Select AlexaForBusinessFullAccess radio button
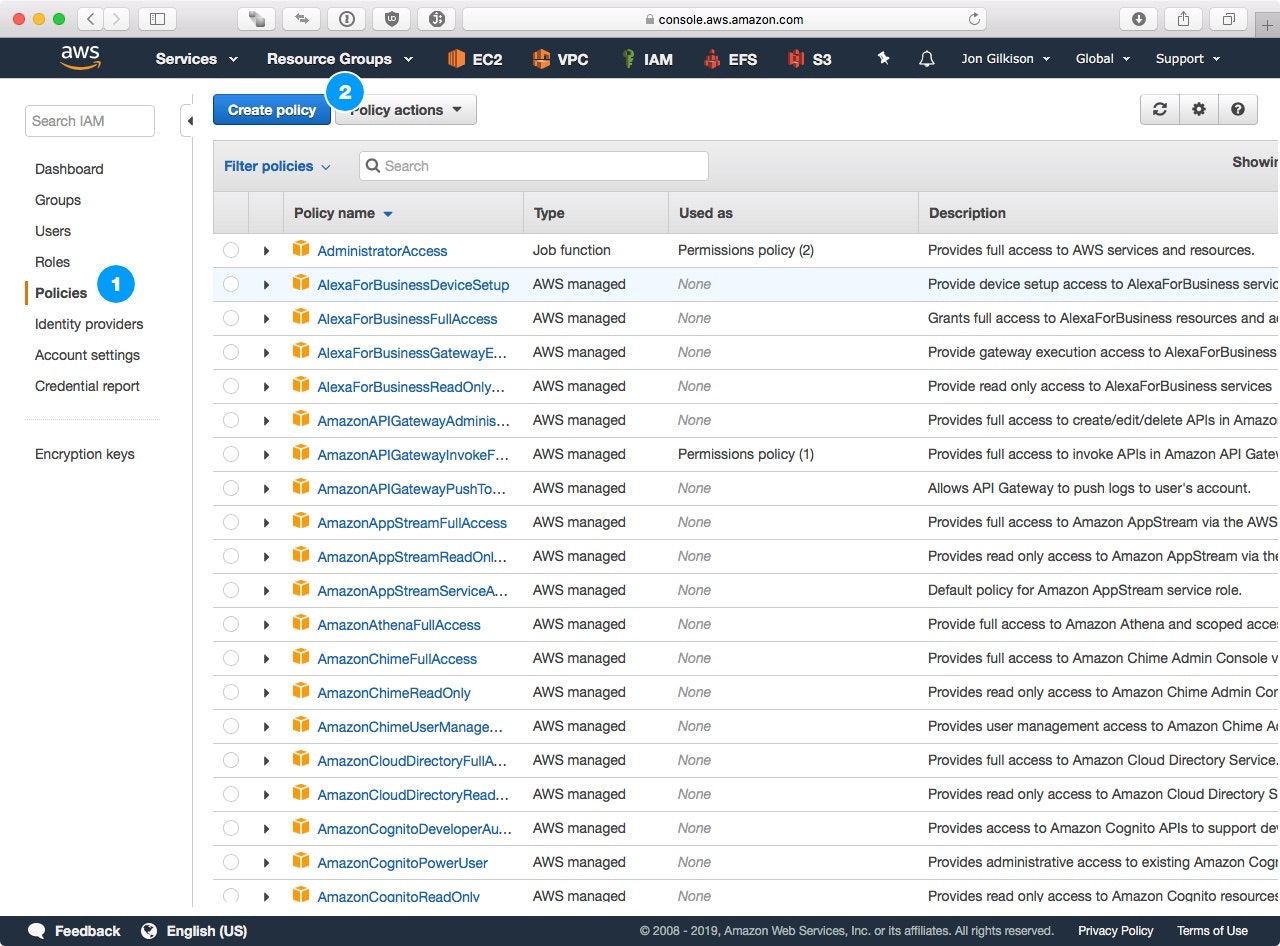The image size is (1280, 946). pyautogui.click(x=231, y=318)
